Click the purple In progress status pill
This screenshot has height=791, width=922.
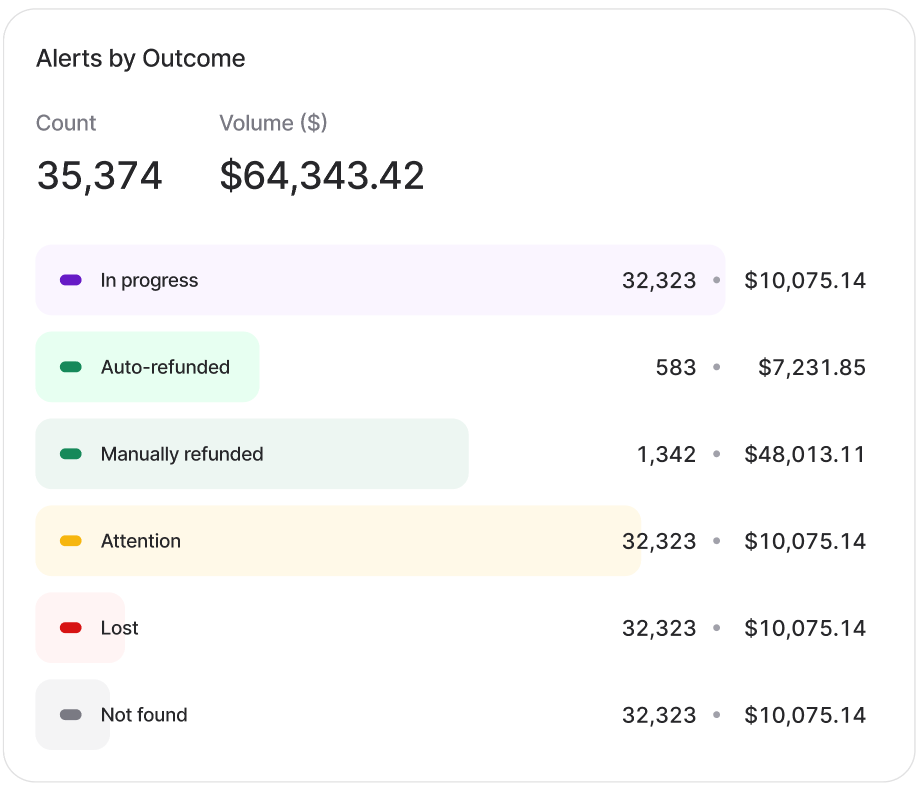71,280
